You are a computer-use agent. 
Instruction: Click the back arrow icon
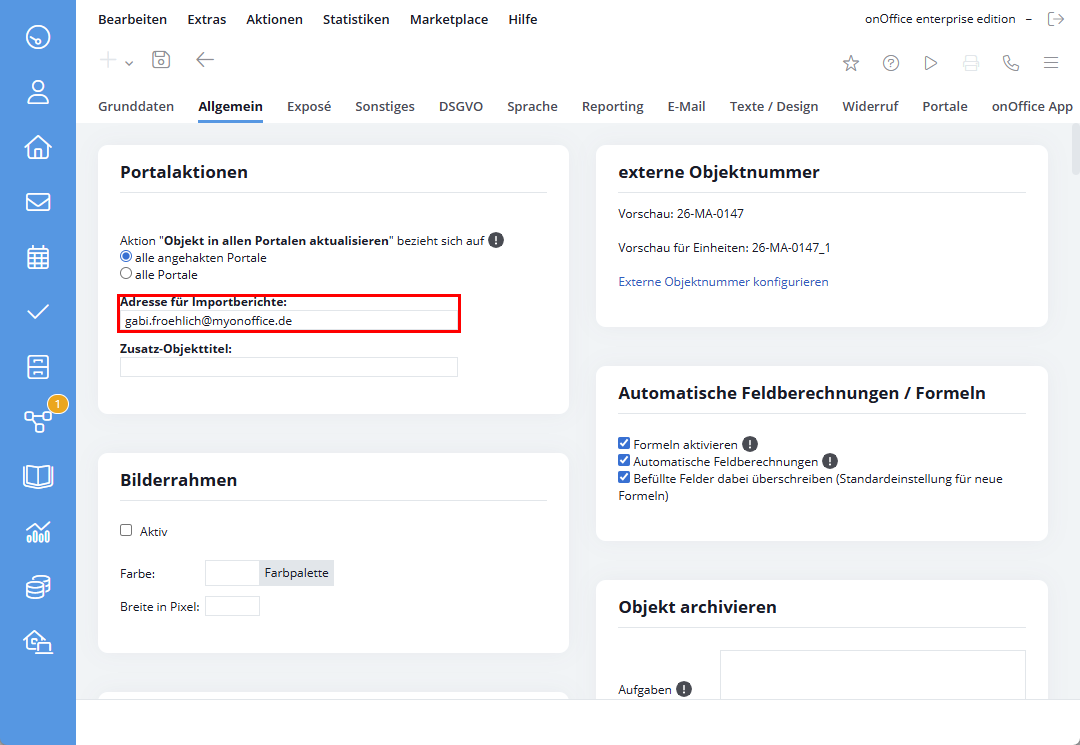point(205,60)
